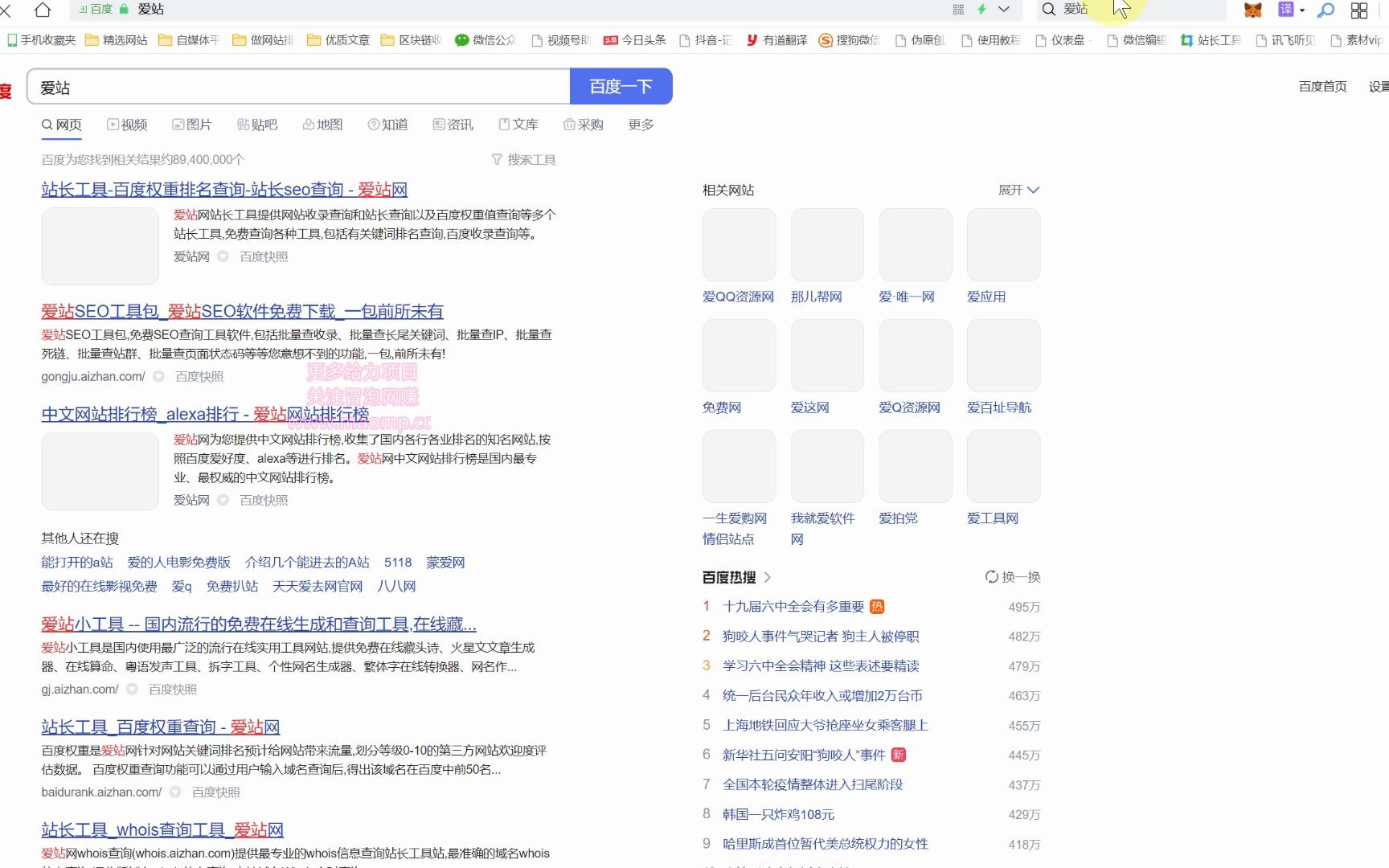Expand translate extension dropdown arrow
Viewport: 1389px width, 868px height.
click(x=1302, y=10)
